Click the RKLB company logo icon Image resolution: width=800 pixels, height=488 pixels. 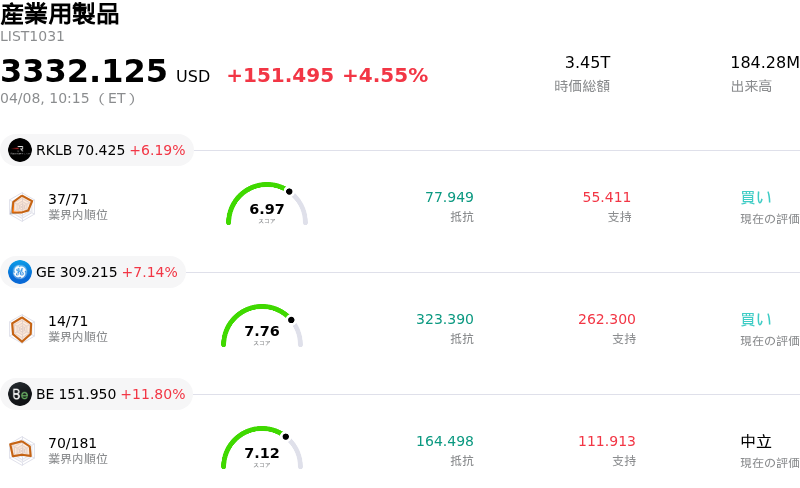tap(20, 150)
